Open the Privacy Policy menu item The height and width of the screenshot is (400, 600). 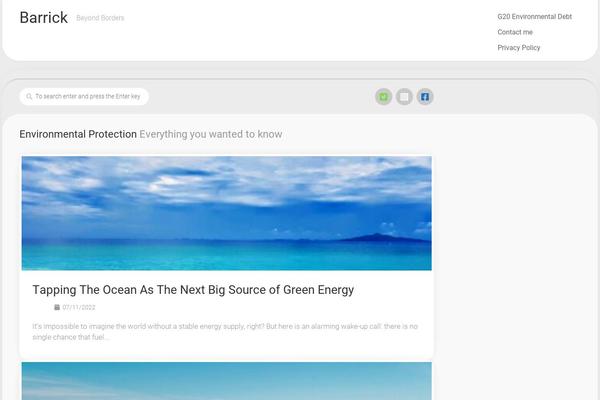tap(519, 47)
